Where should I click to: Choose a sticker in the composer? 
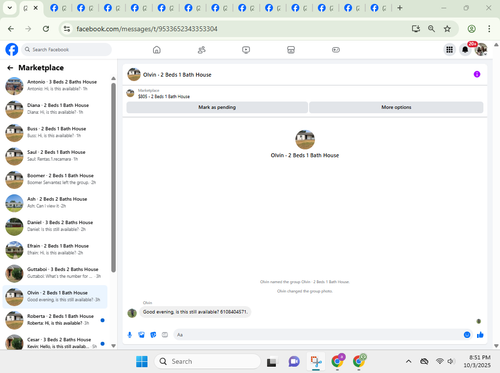tap(153, 335)
